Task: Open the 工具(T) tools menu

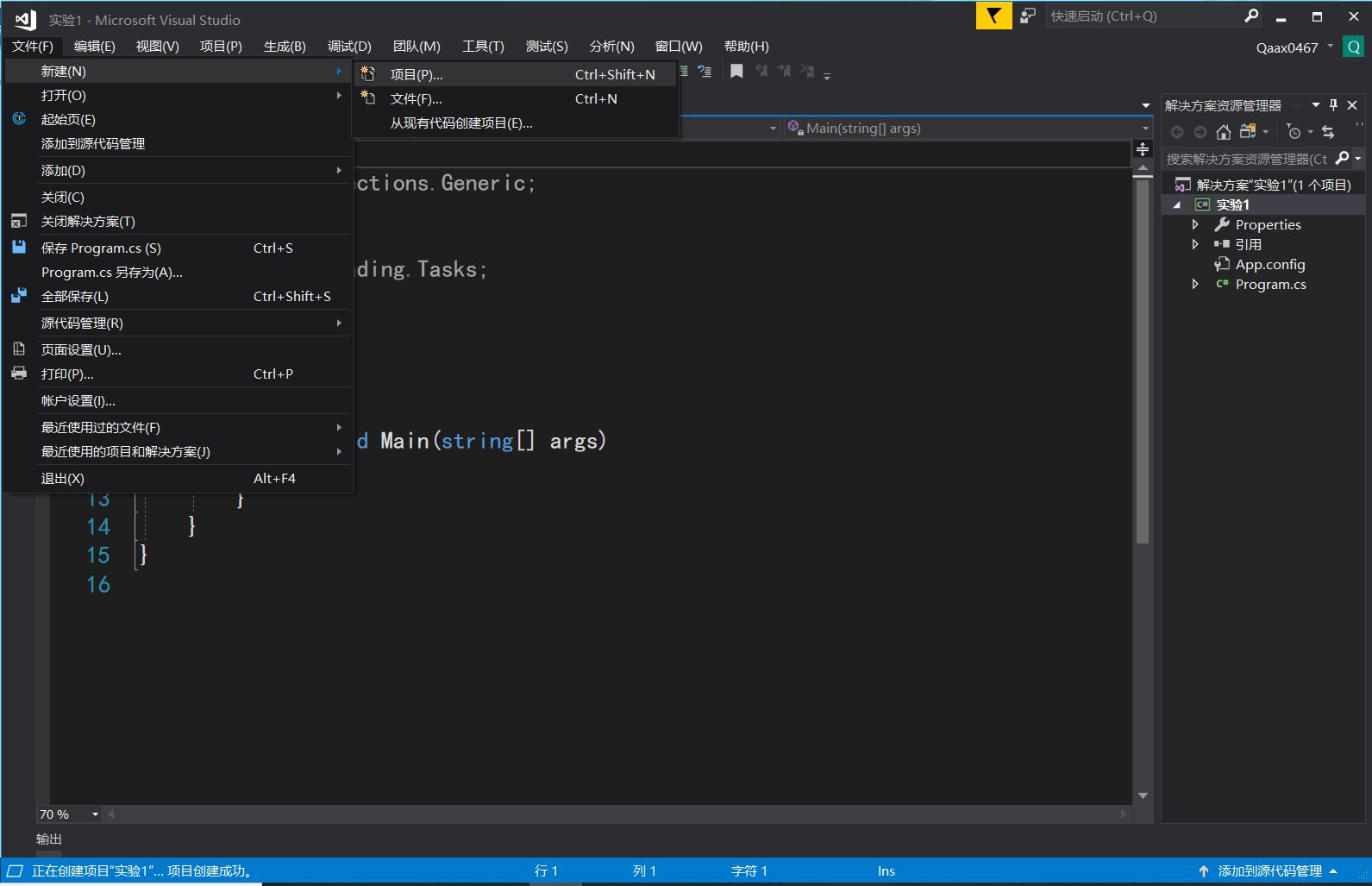Action: (483, 47)
